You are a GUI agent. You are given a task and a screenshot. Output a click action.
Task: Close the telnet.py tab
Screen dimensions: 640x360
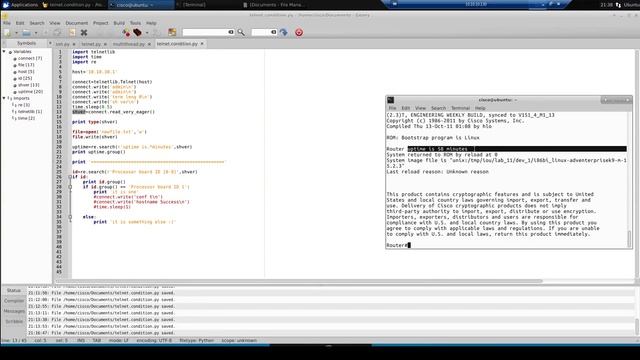point(105,44)
